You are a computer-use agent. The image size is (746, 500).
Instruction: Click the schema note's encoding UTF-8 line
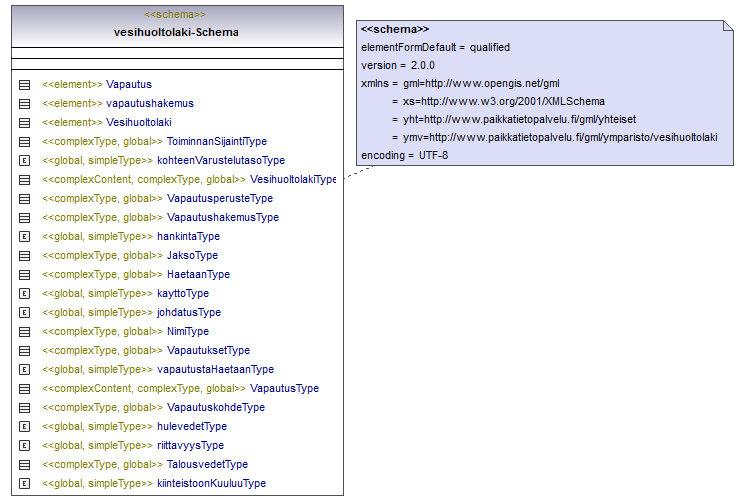405,155
